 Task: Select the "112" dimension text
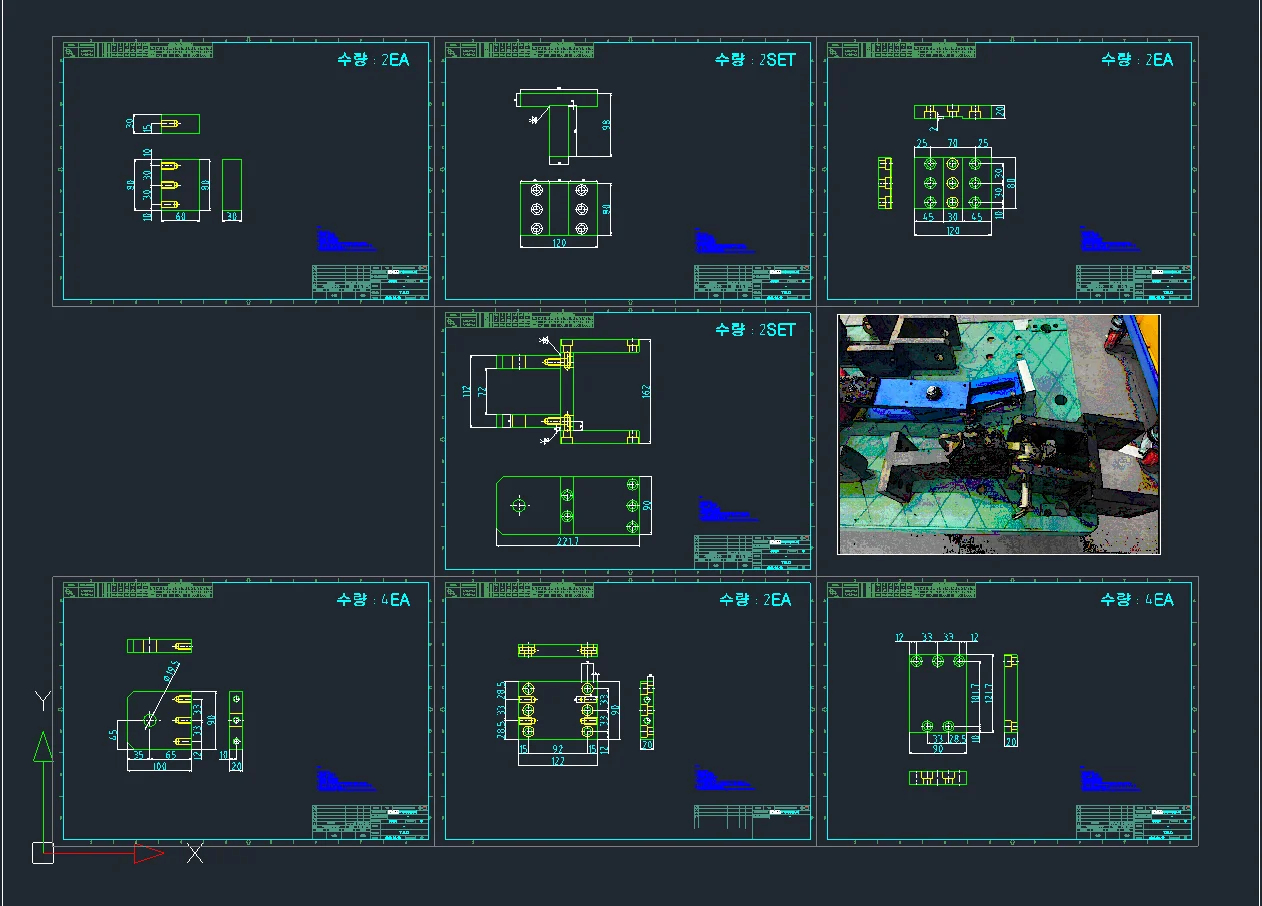pos(467,392)
